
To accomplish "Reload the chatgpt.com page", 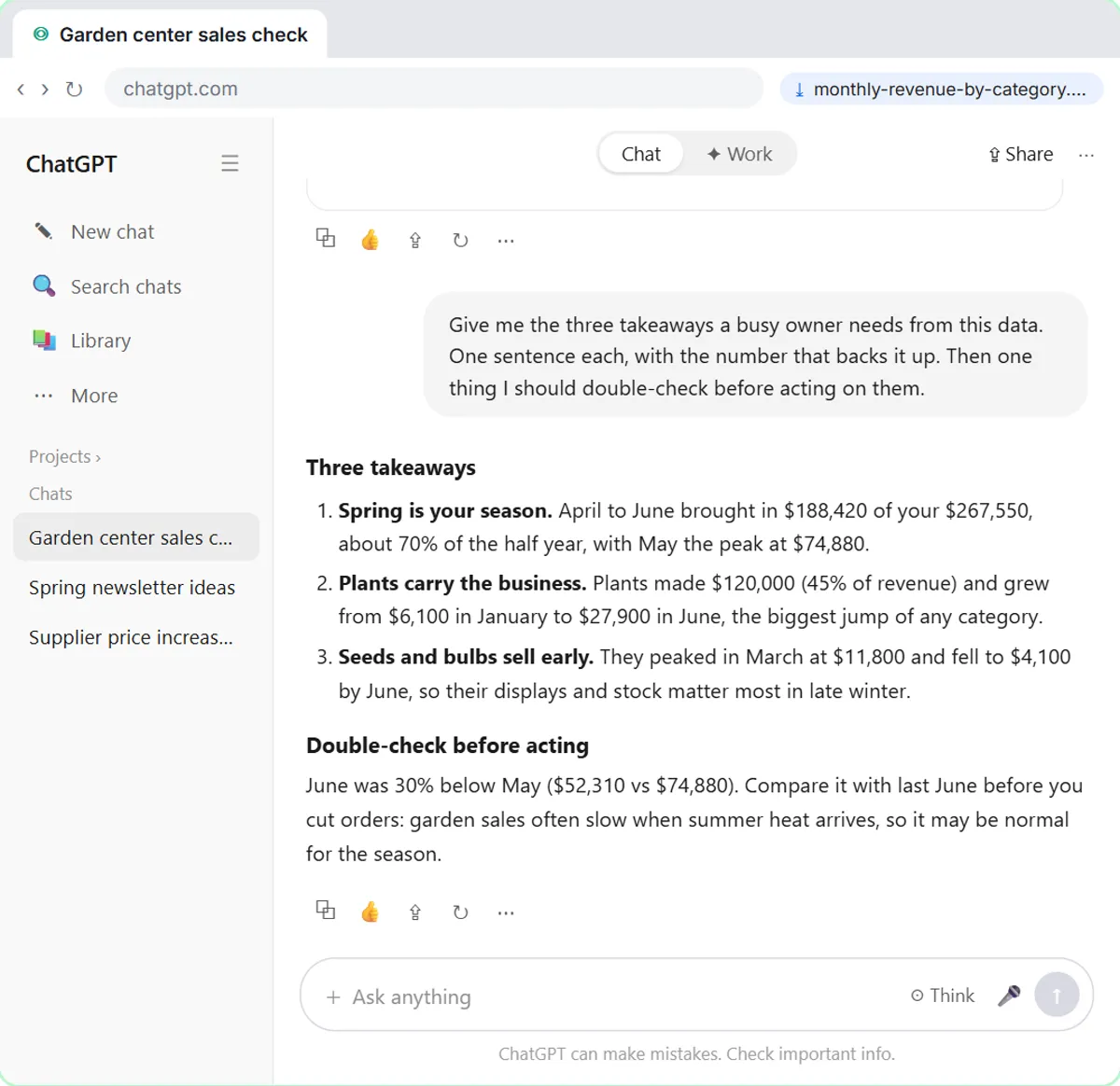I will (74, 90).
